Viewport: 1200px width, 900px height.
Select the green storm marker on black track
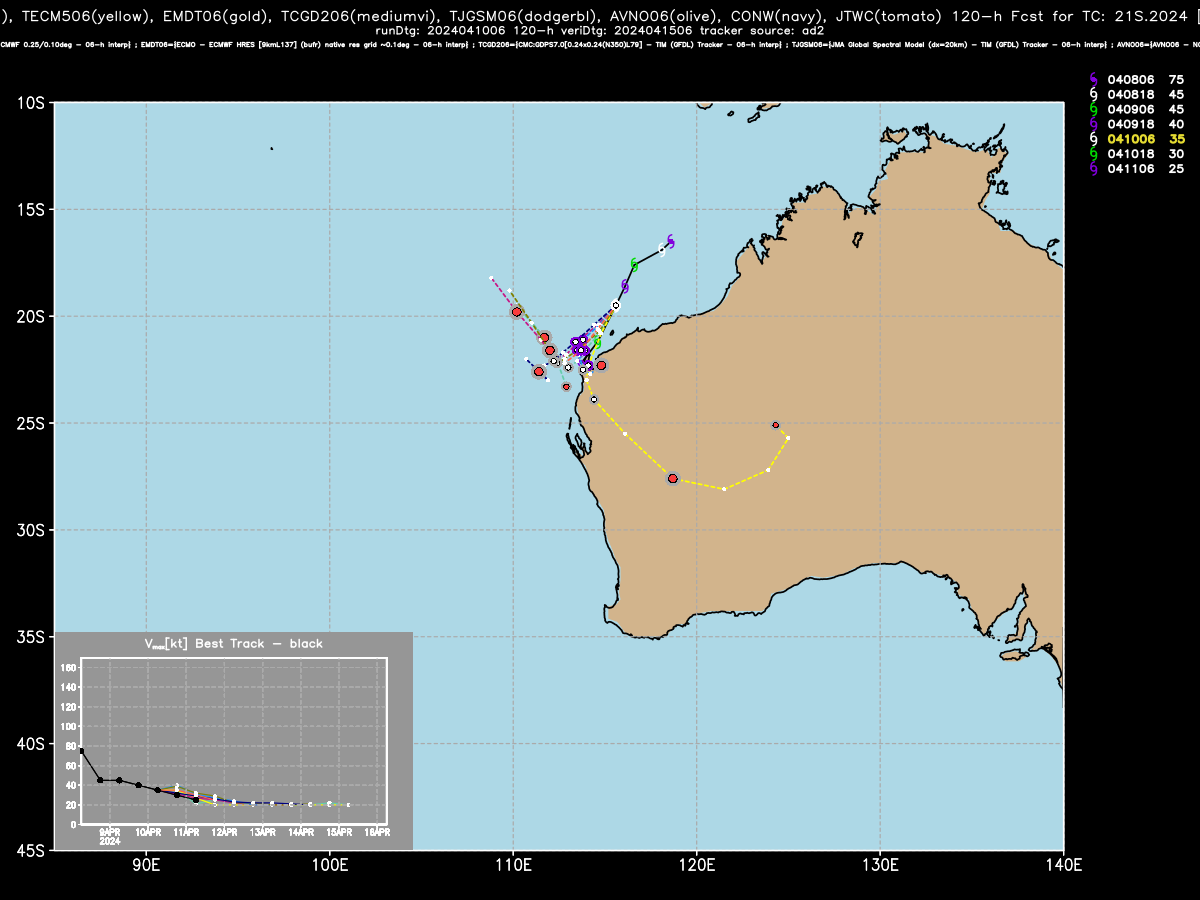click(634, 265)
